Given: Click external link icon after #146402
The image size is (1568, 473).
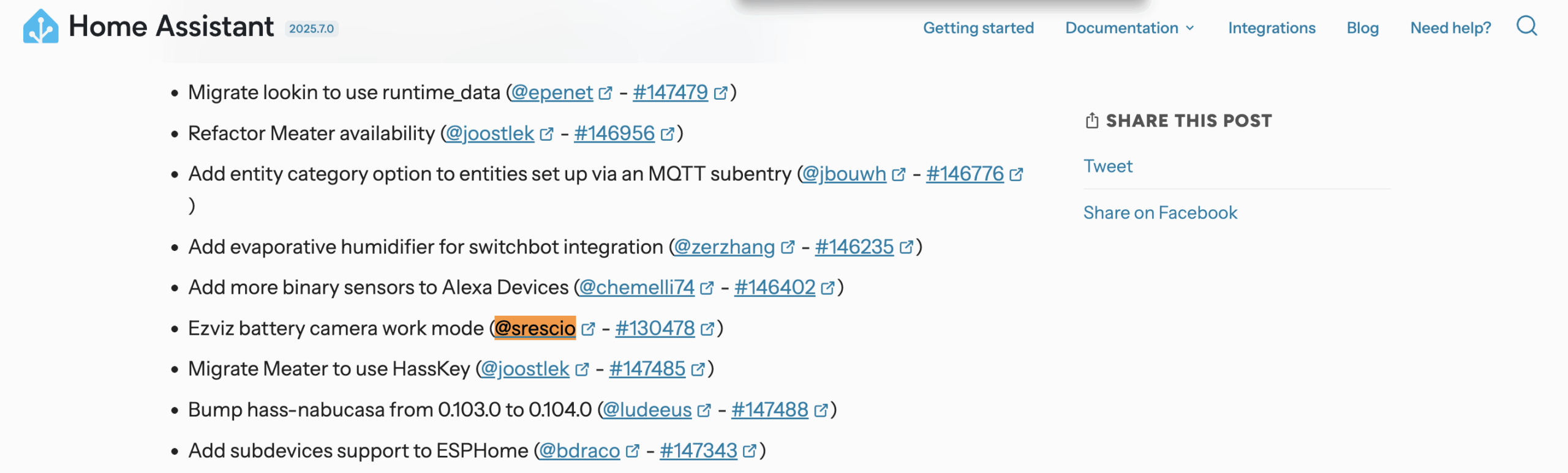Looking at the screenshot, I should 827,288.
